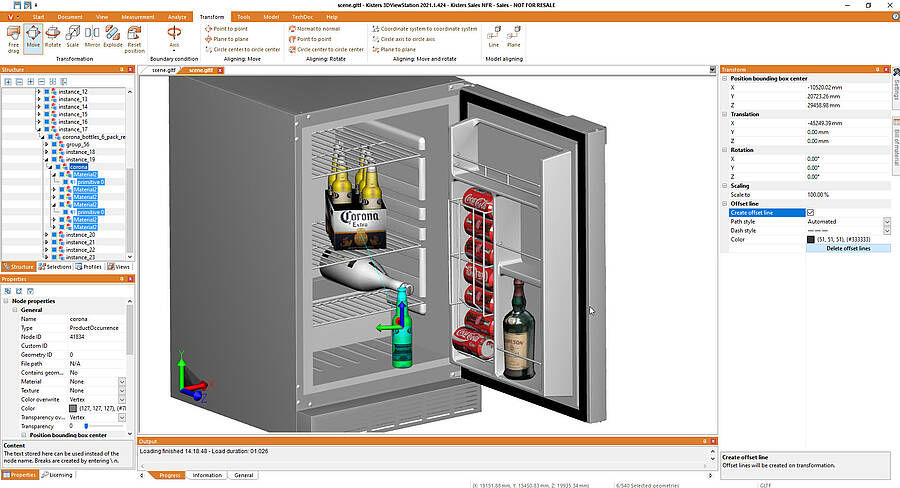
Task: Switch to the Analyze ribbon tab
Action: pos(177,17)
